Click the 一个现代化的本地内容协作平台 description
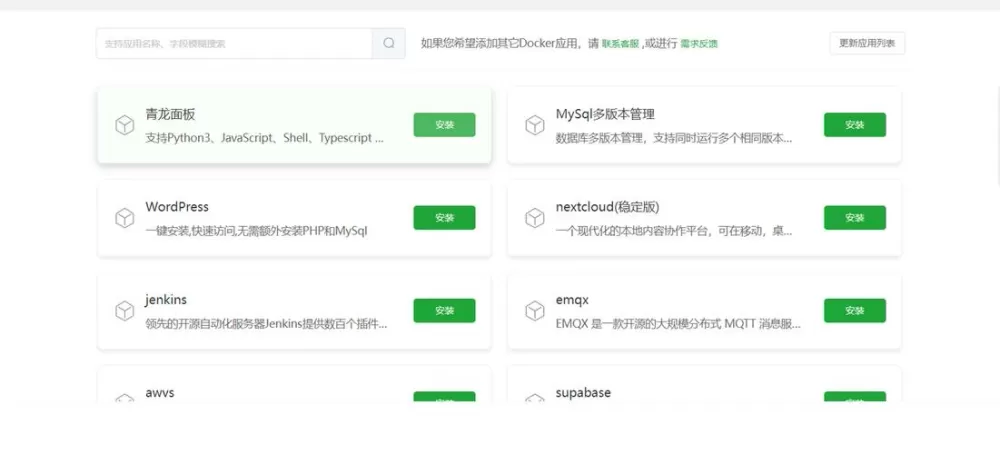 click(674, 231)
